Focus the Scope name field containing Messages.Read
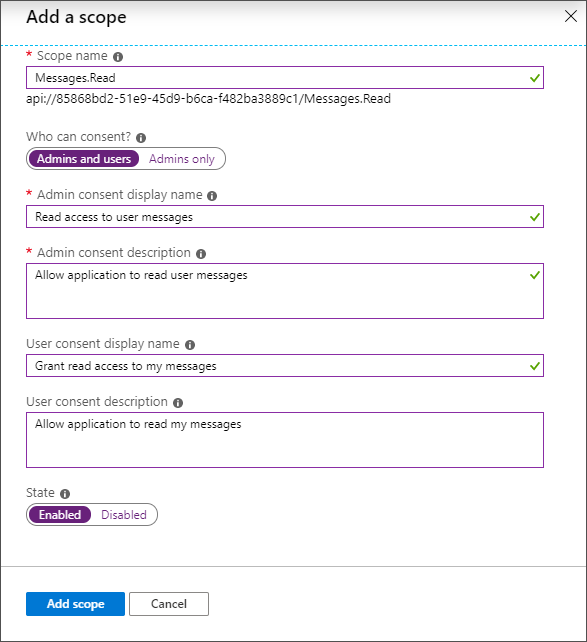 285,78
